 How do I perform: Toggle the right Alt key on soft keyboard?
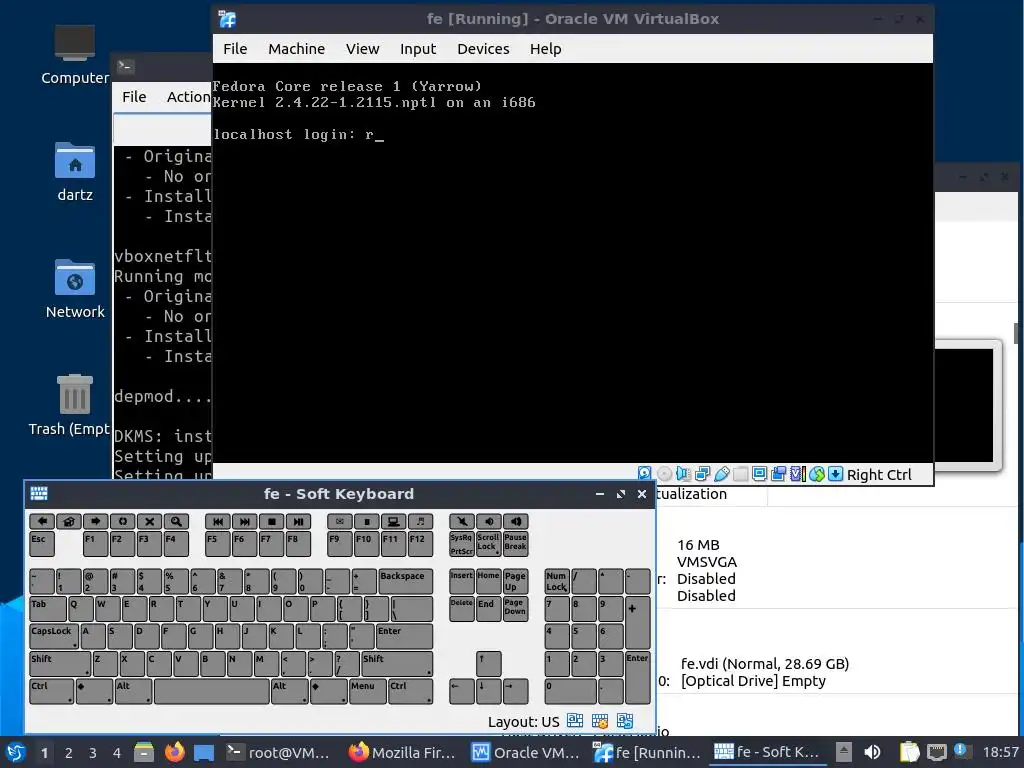[289, 691]
